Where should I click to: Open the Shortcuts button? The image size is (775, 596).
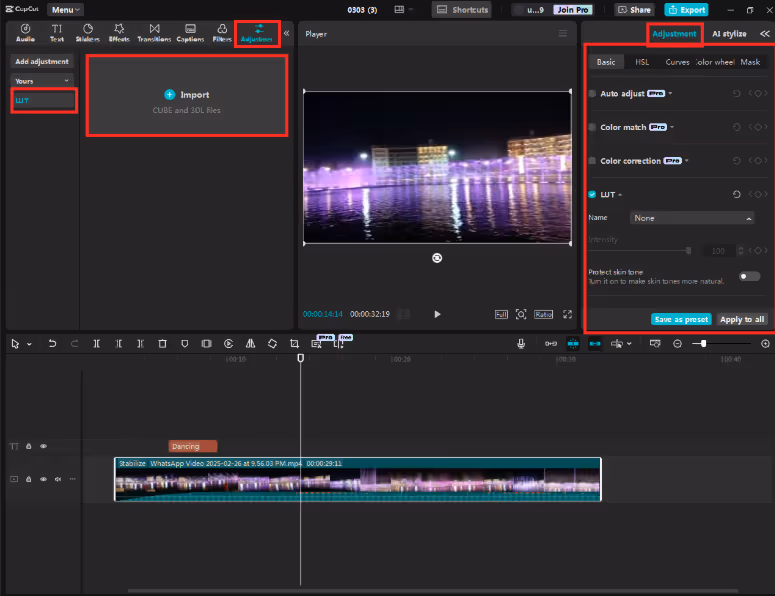tap(462, 9)
